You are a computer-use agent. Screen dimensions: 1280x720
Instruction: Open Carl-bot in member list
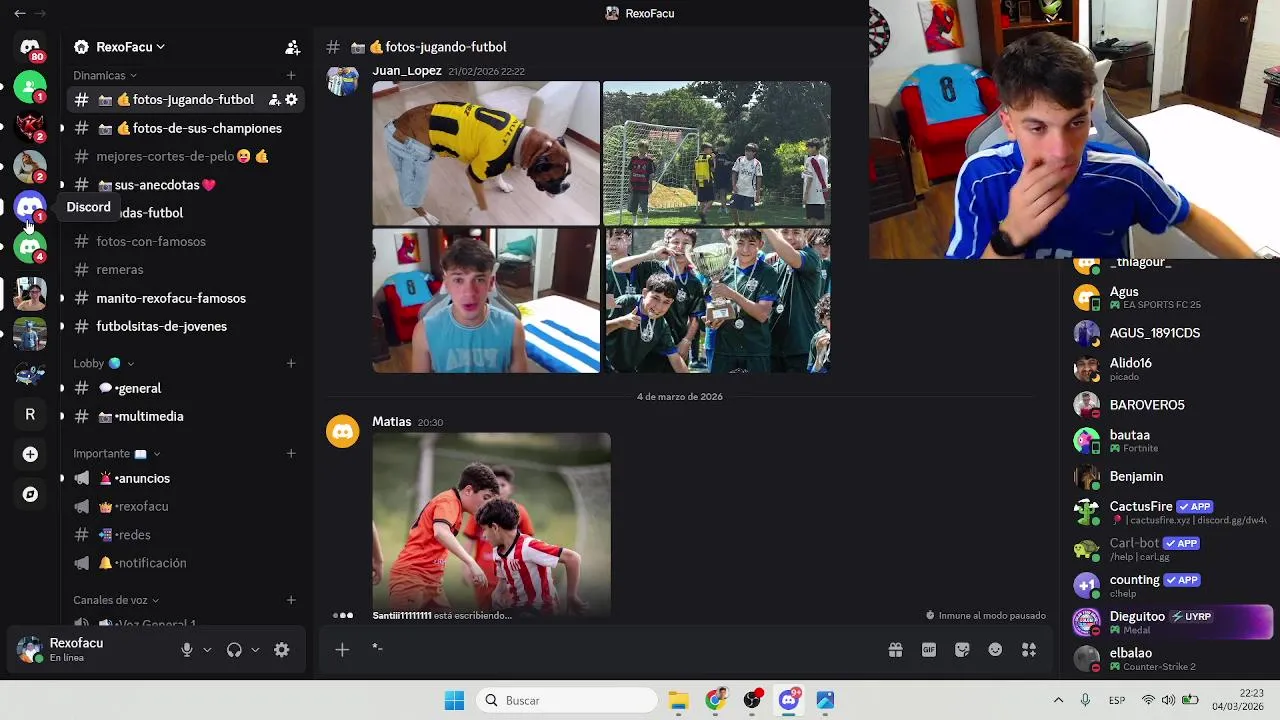[1169, 549]
